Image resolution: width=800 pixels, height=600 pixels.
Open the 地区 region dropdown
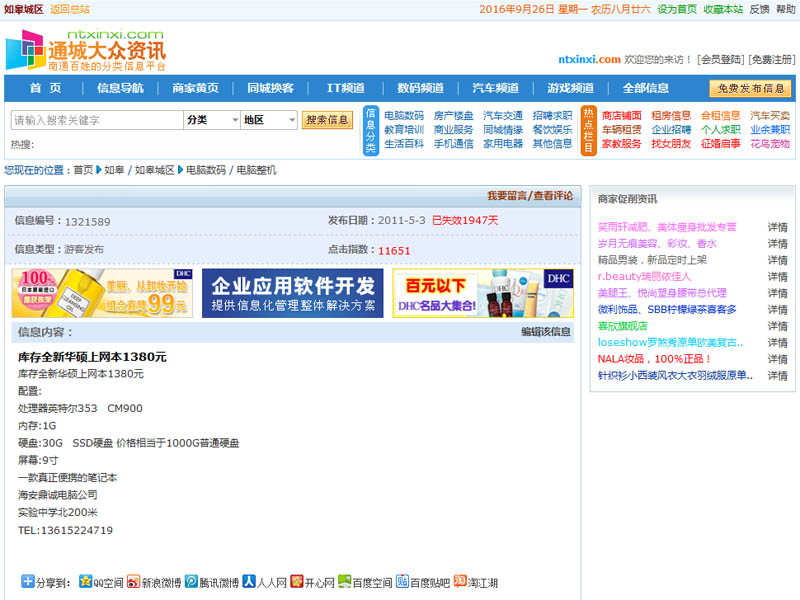coord(269,120)
